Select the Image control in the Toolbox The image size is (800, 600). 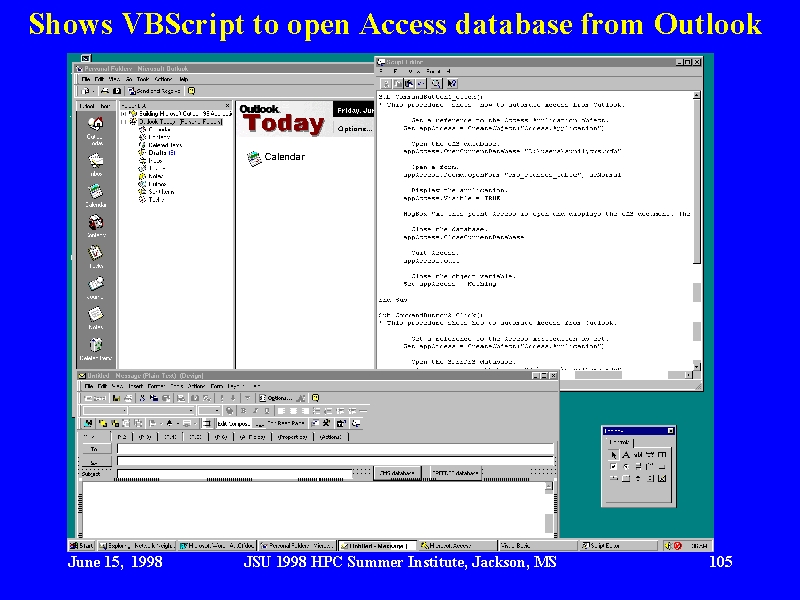tap(662, 478)
